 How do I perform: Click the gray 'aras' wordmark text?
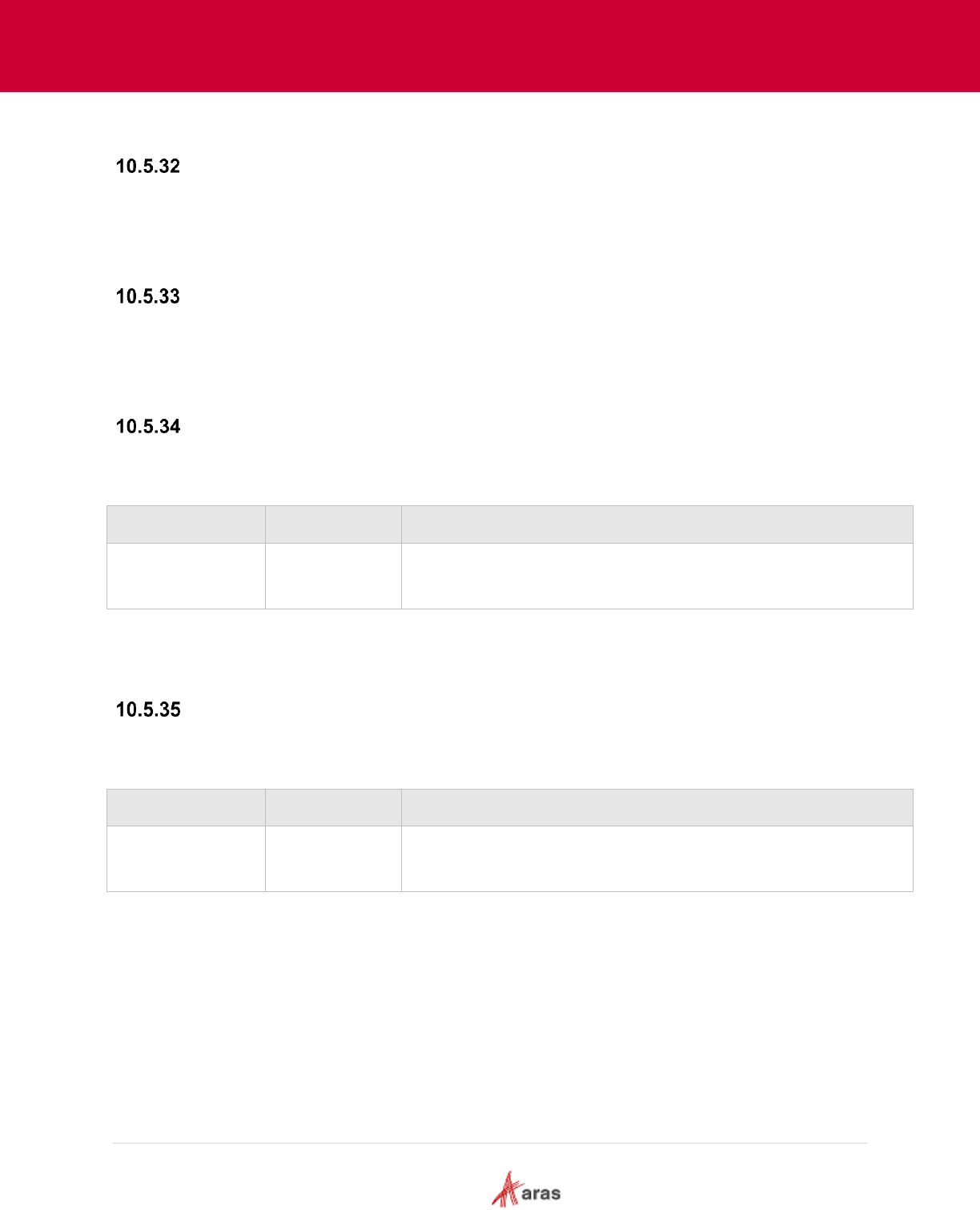[x=541, y=1194]
